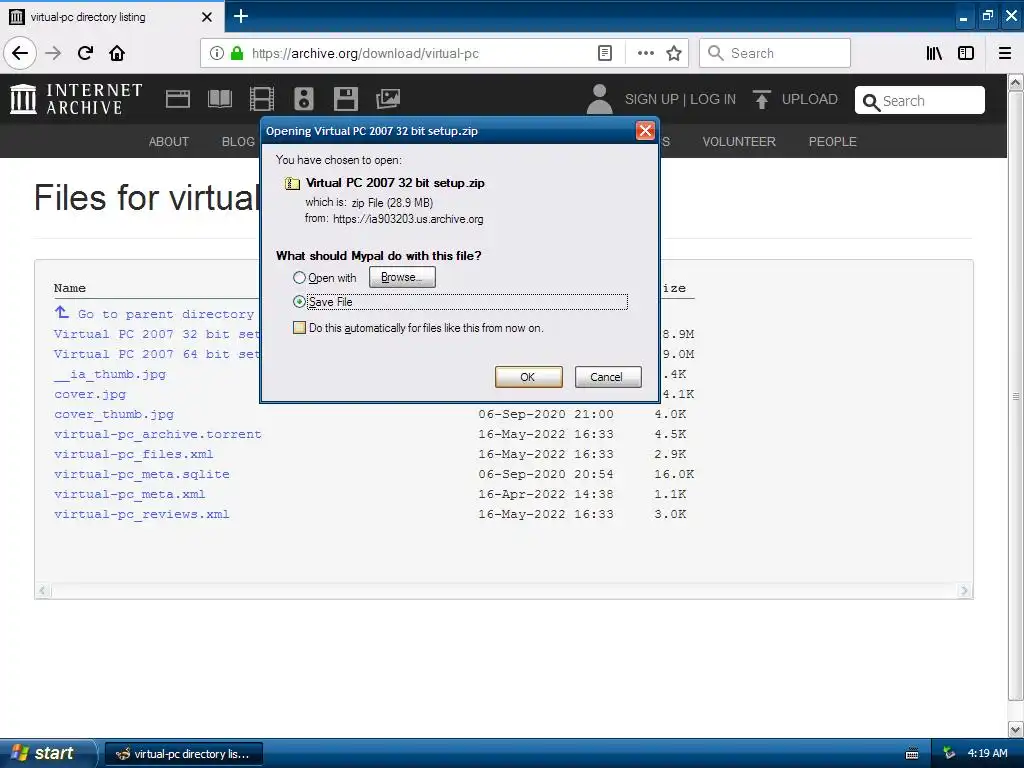The image size is (1024, 768).
Task: Open virtual-pc_meta.xml link
Action: point(129,494)
